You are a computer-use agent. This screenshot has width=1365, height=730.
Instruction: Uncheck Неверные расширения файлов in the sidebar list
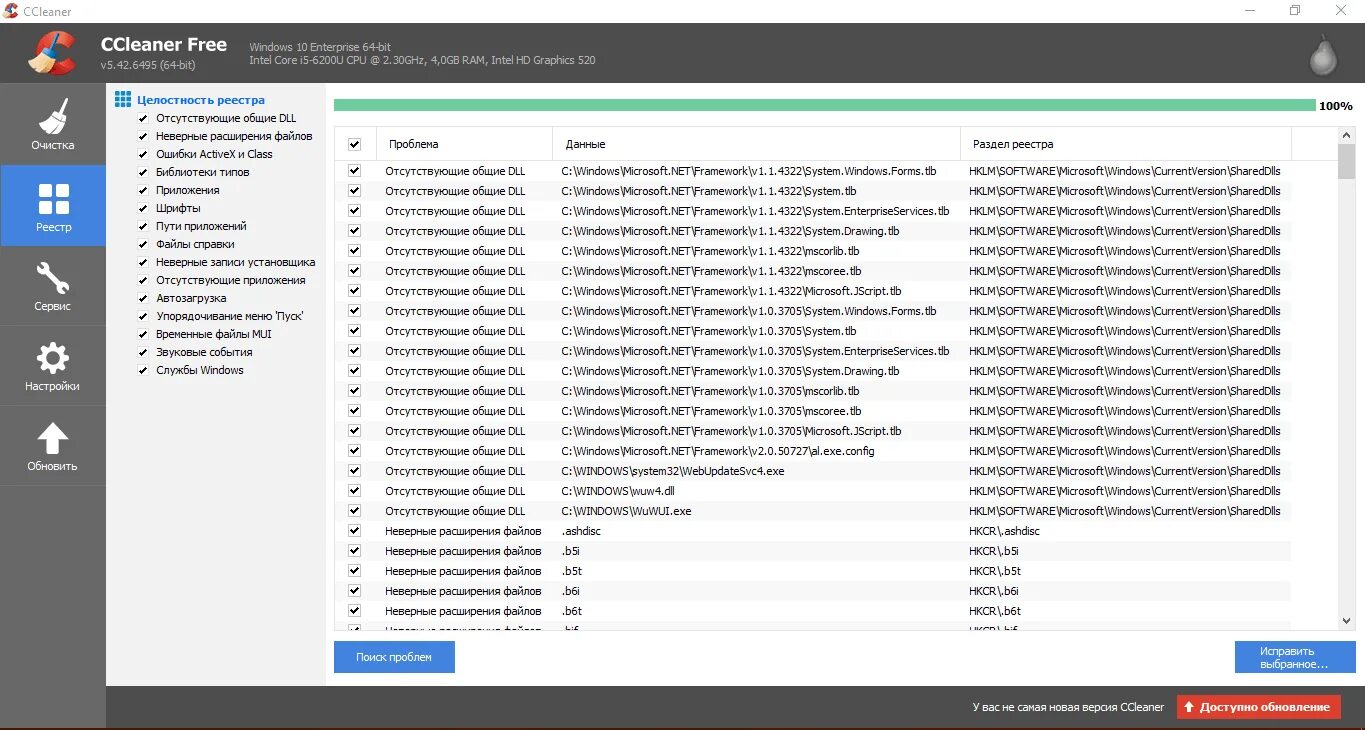[x=143, y=136]
